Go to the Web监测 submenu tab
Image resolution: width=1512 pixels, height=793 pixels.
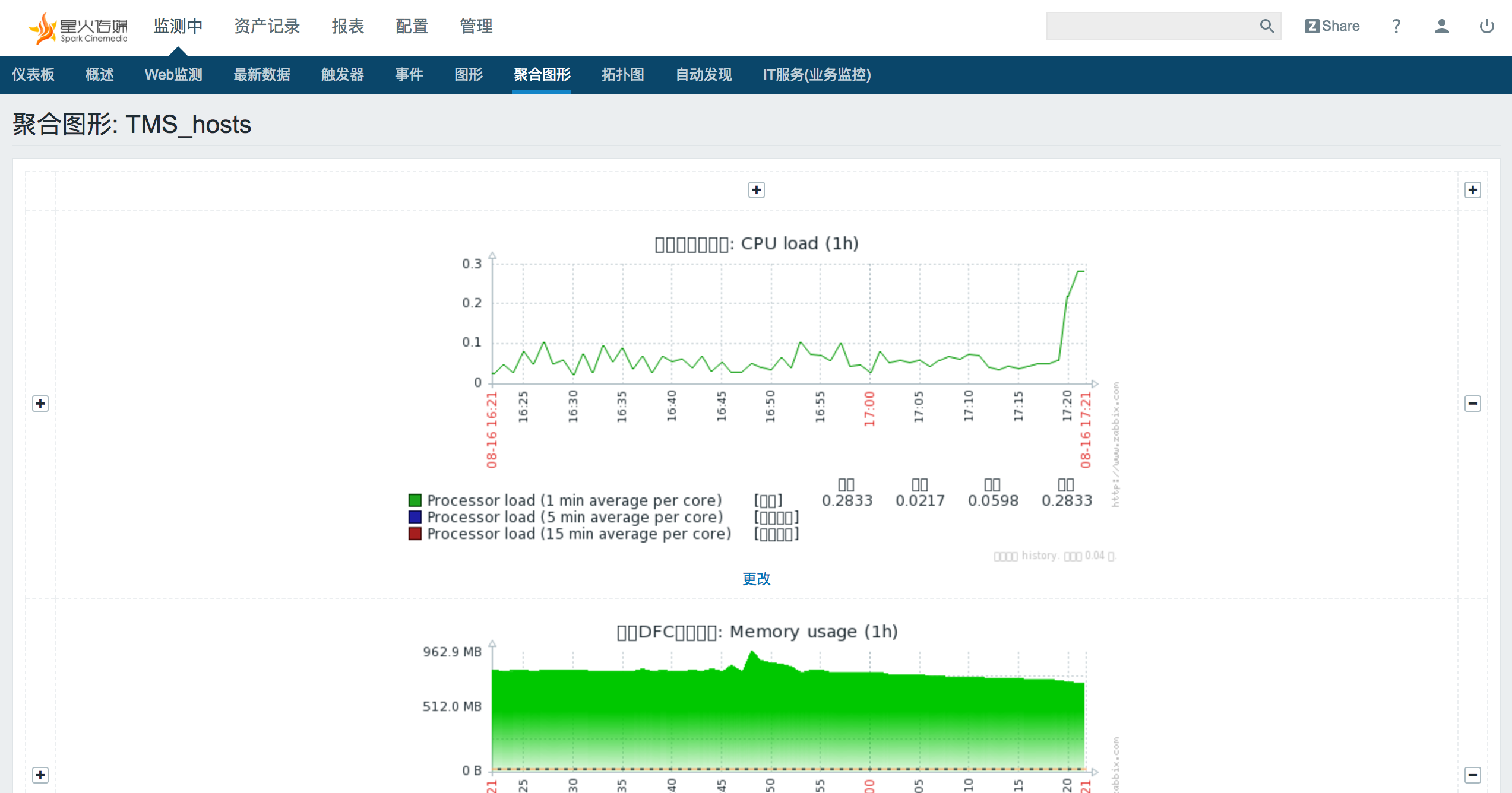pyautogui.click(x=173, y=75)
